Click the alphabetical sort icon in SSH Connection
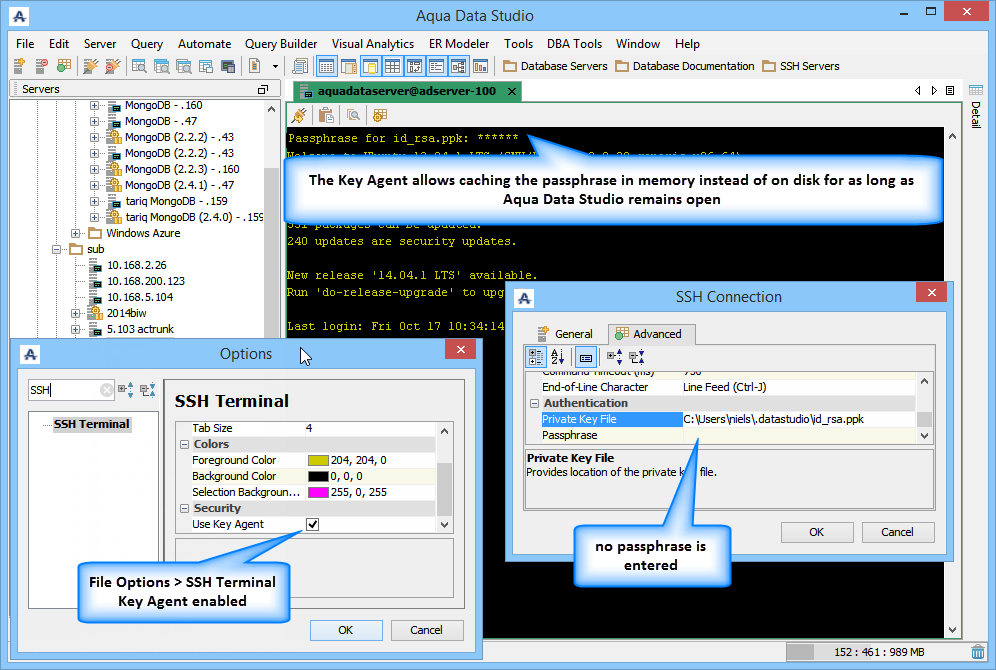 tap(558, 357)
